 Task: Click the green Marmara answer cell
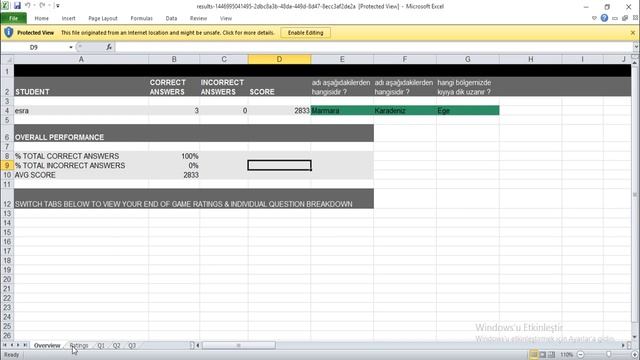click(342, 111)
